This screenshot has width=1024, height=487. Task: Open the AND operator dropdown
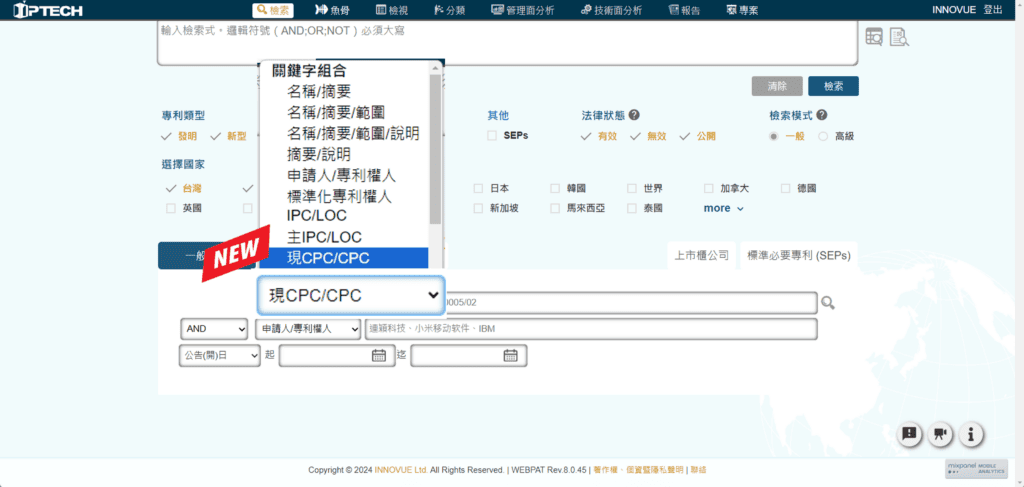click(214, 329)
